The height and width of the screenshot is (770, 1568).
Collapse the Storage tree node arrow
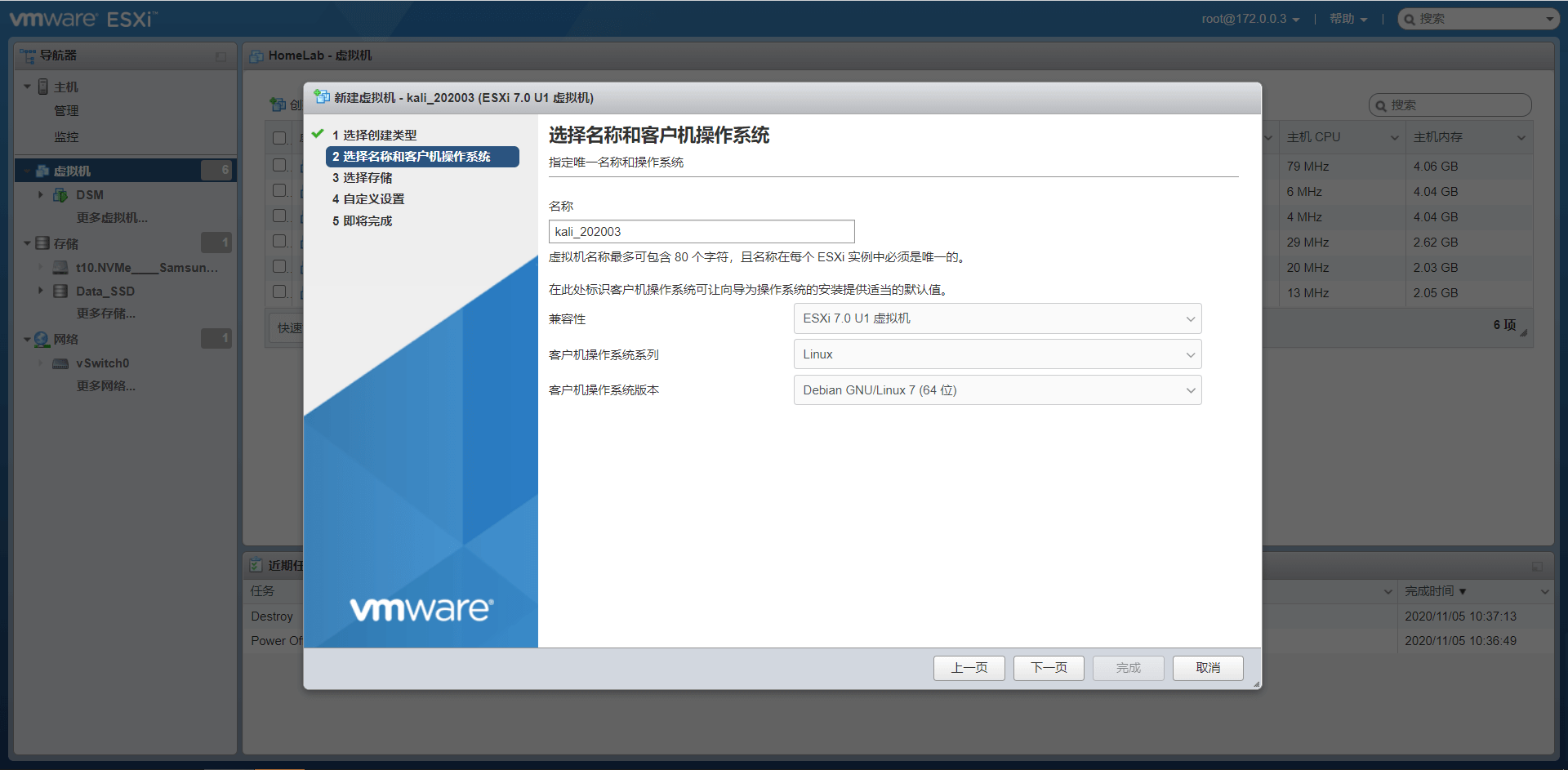tap(28, 243)
